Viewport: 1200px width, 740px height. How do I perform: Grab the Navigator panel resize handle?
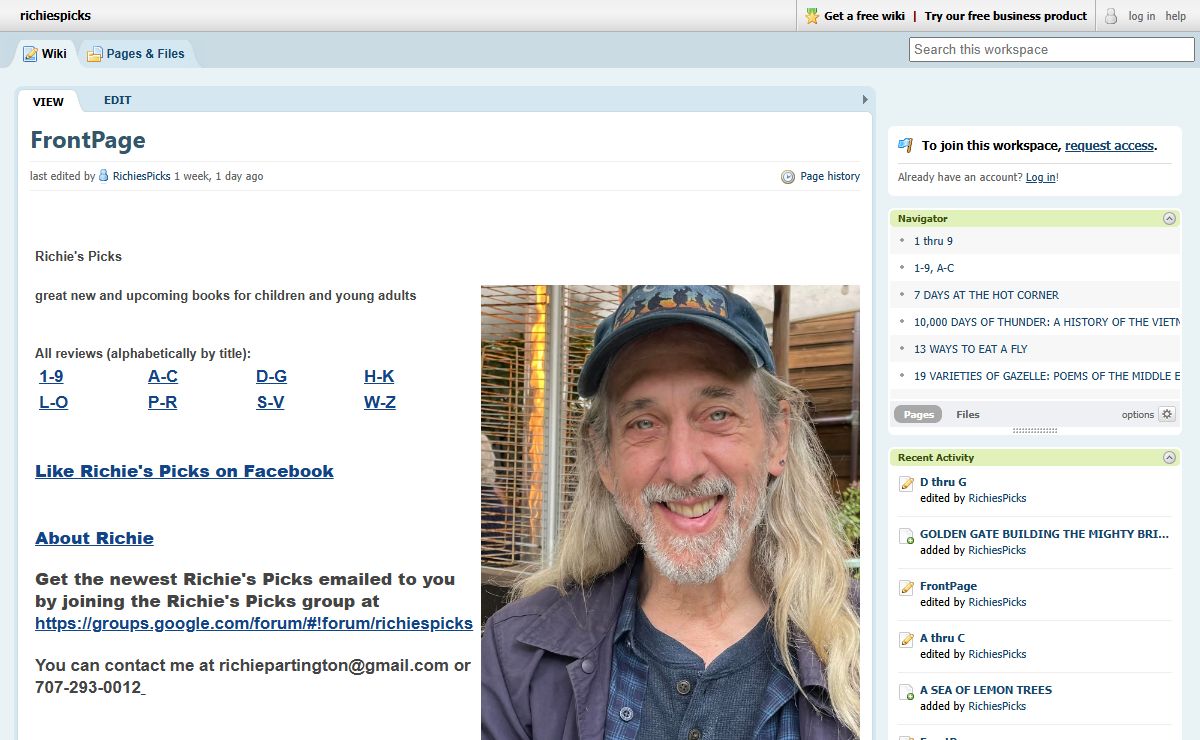point(1035,431)
